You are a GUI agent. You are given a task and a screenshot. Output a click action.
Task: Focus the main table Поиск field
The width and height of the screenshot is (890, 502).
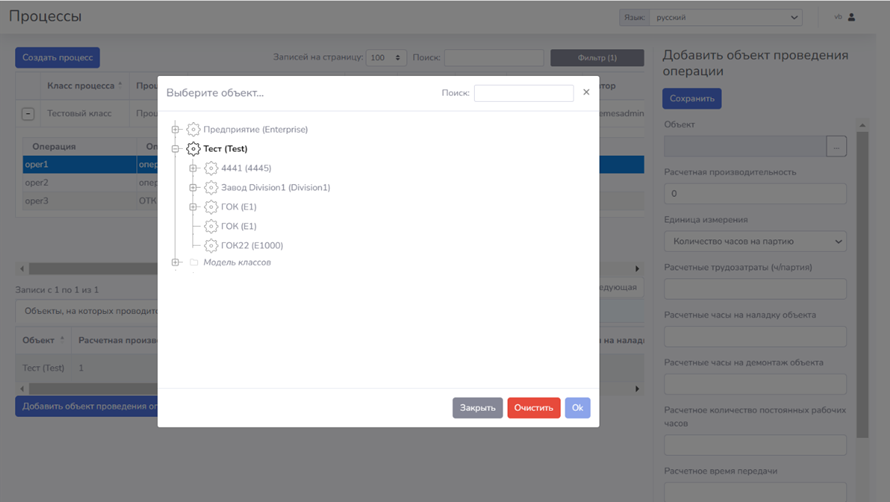tap(494, 57)
